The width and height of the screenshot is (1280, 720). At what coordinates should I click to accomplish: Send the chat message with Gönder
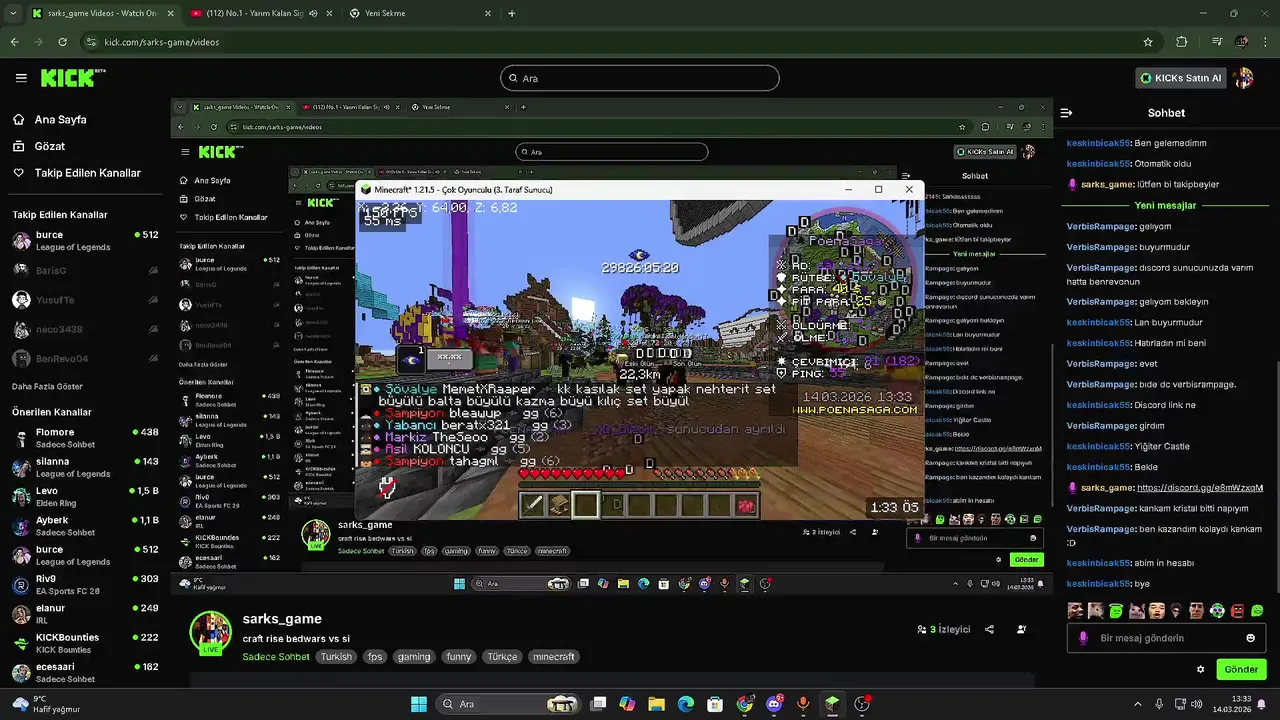click(1241, 669)
